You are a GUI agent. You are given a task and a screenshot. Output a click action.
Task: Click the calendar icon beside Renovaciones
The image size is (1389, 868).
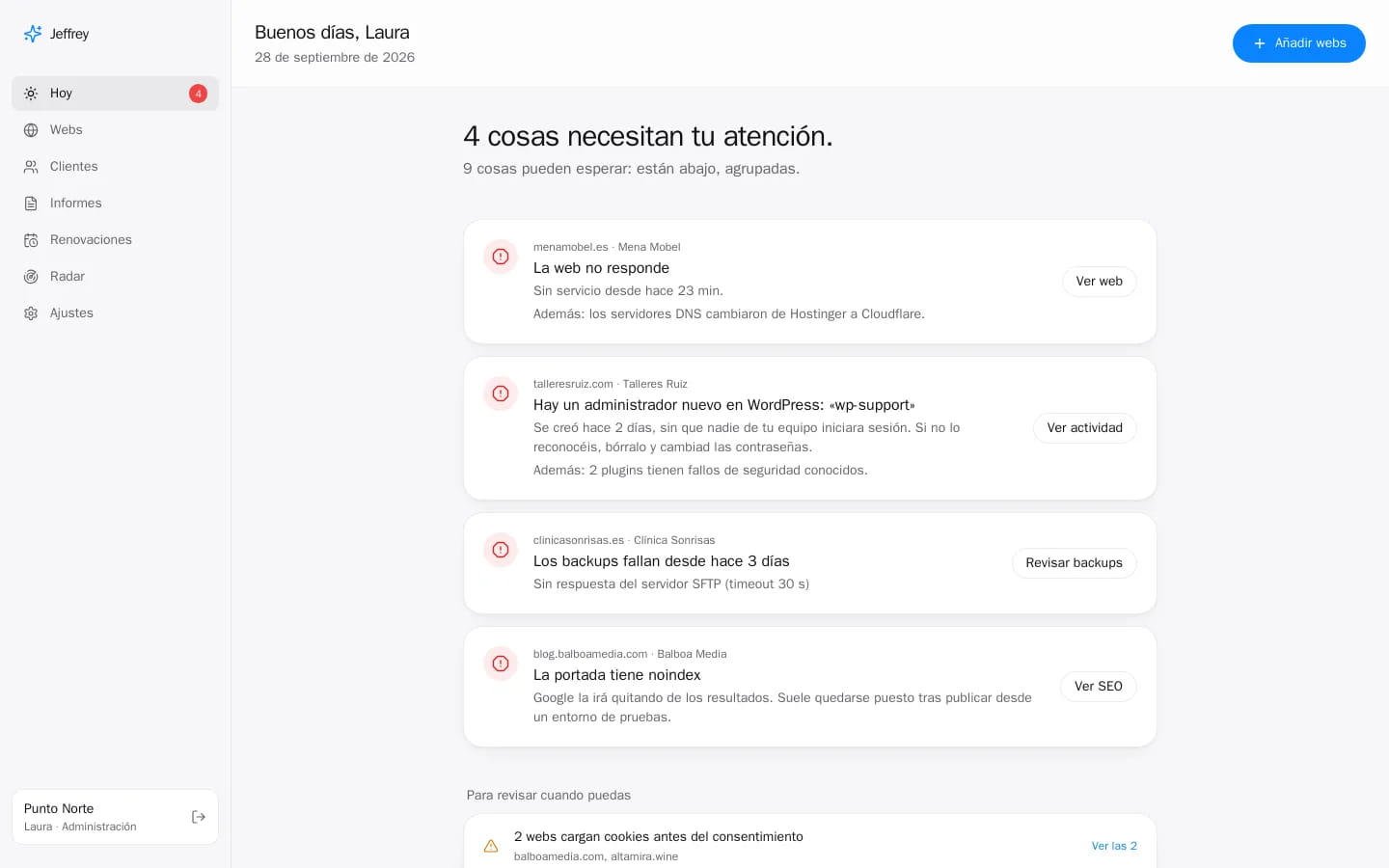pyautogui.click(x=31, y=240)
